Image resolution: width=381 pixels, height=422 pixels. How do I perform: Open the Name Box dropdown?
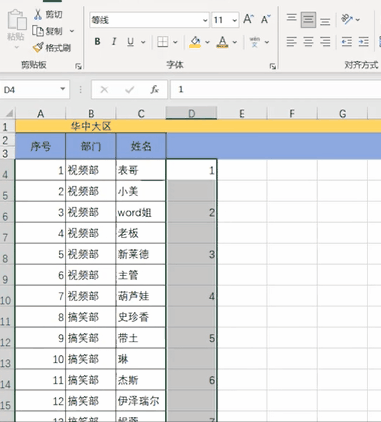(62, 89)
